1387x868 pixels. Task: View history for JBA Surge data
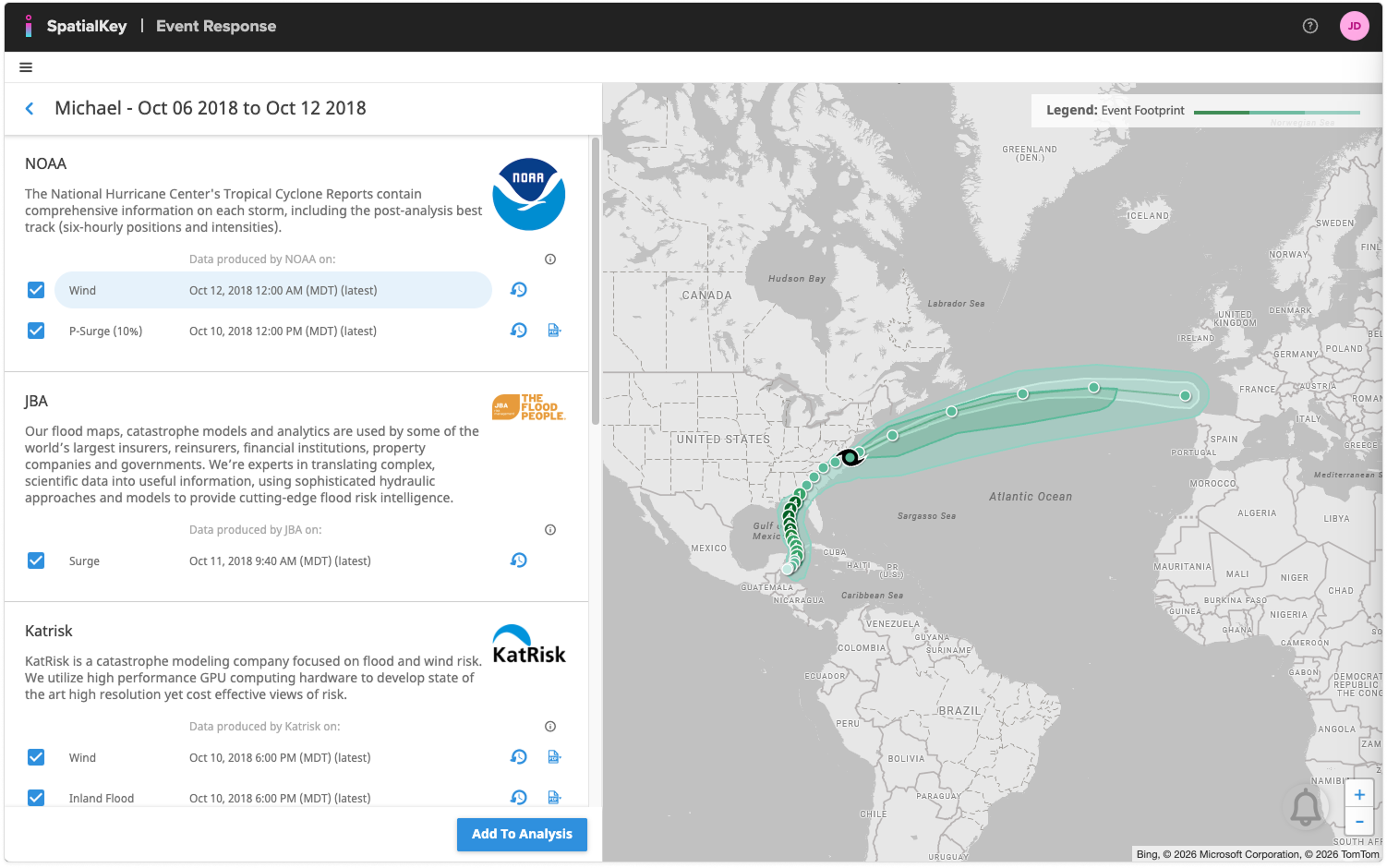(x=519, y=561)
